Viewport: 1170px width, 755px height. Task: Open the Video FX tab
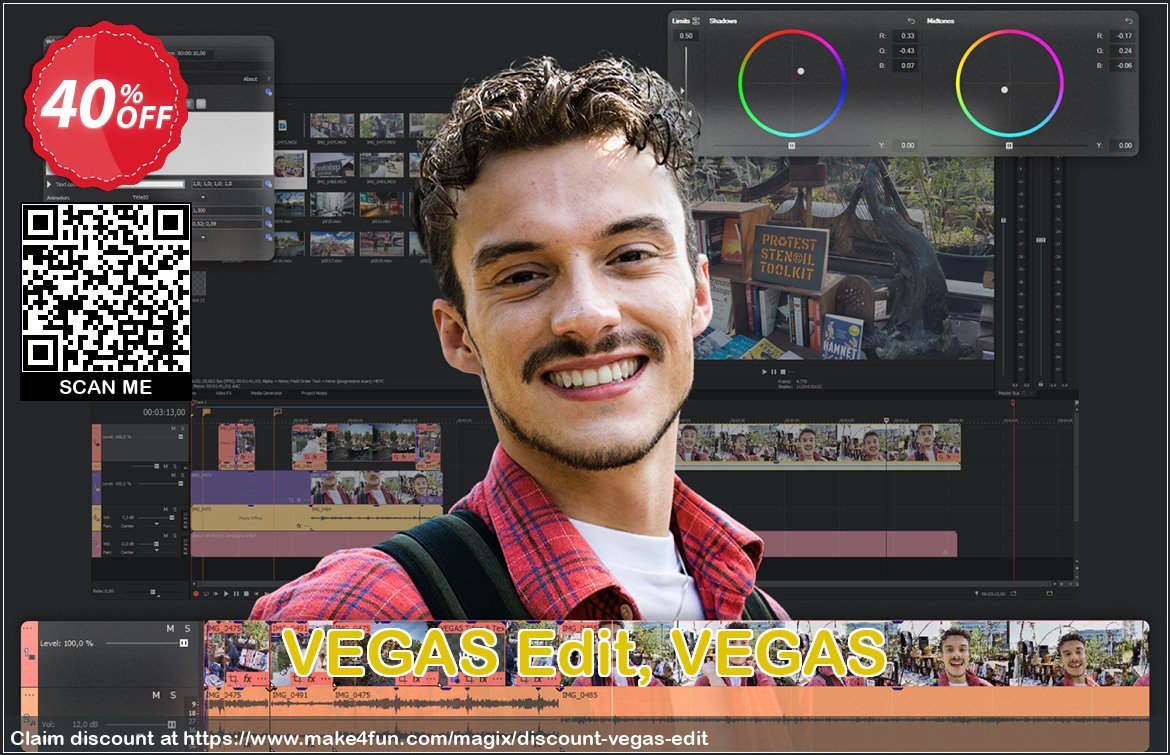pos(223,393)
